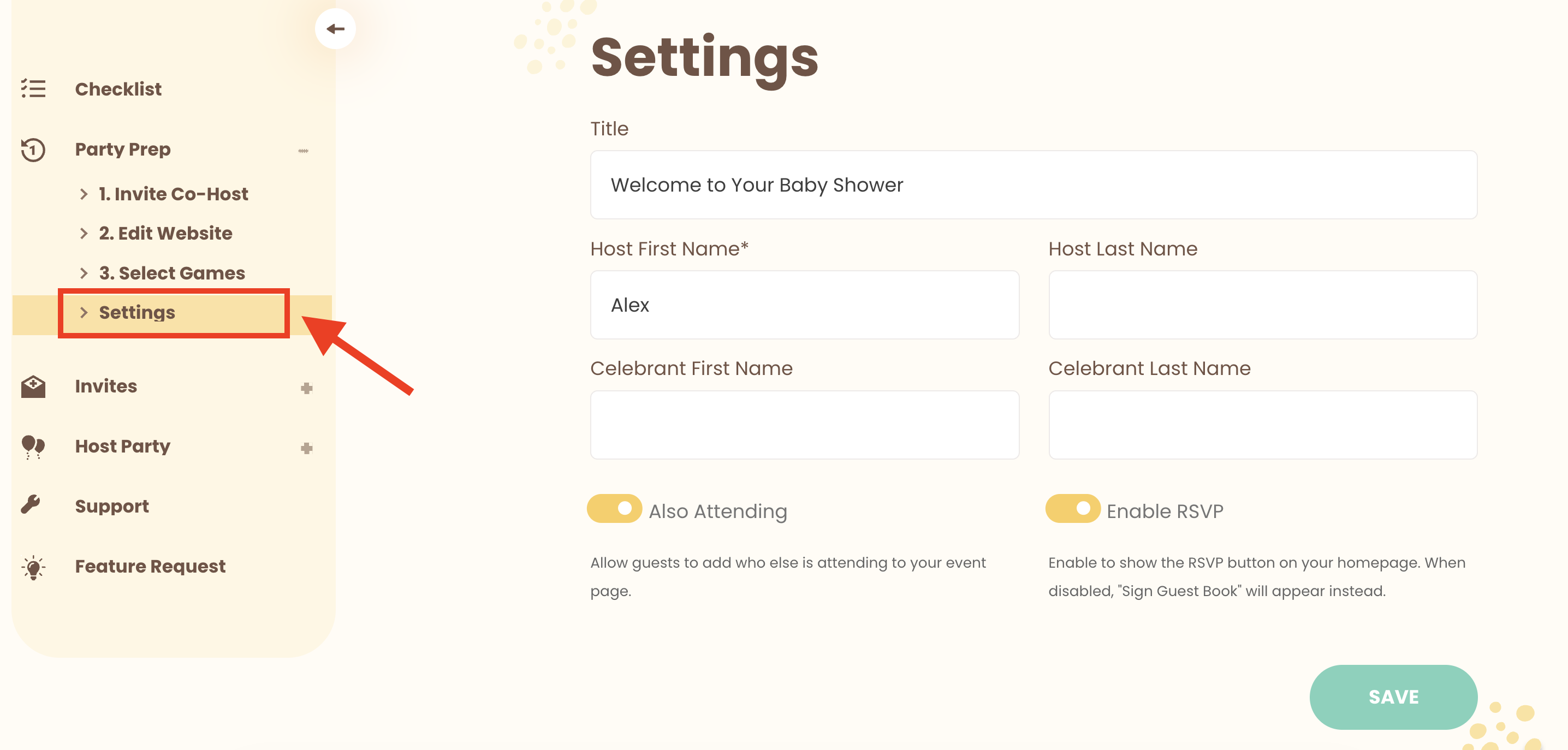Click the Host Party balloons icon
The image size is (1568, 750).
click(32, 445)
